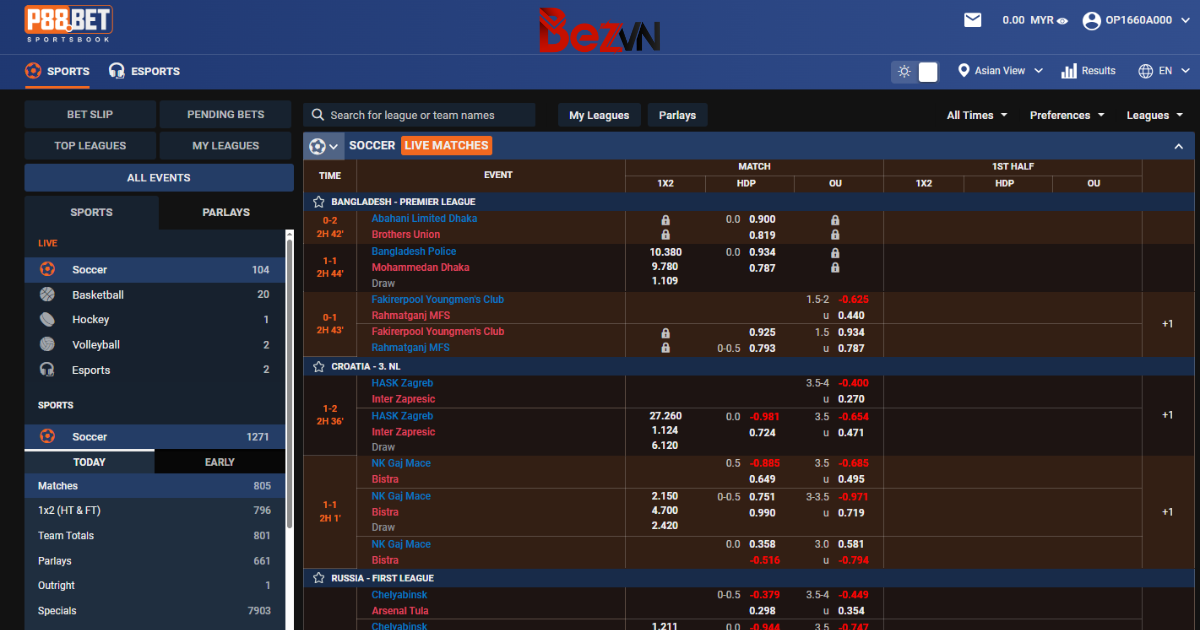Star the Croatia 3. NL league
The image size is (1200, 630).
coord(319,367)
